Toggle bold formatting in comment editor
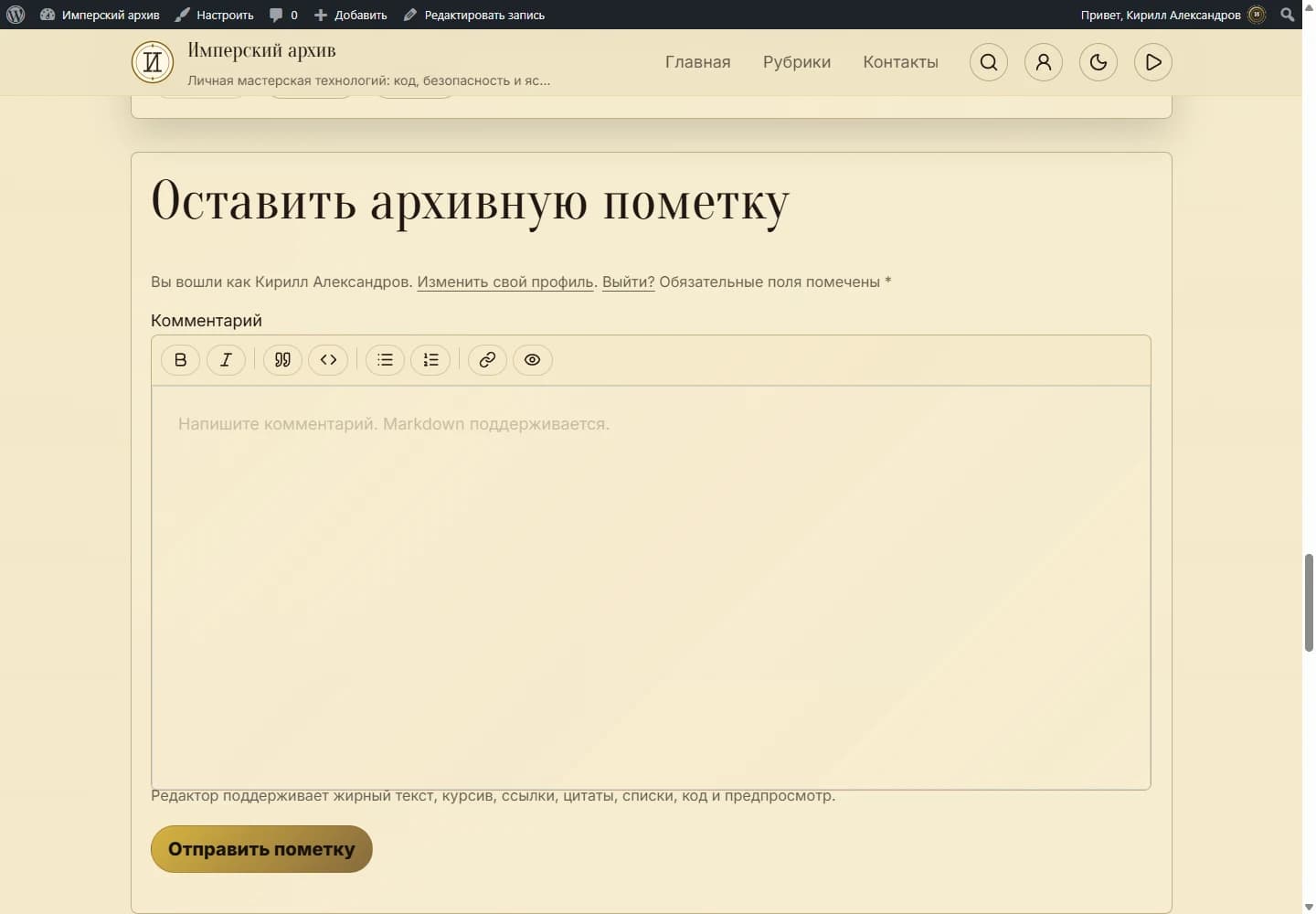The image size is (1316, 914). tap(180, 360)
